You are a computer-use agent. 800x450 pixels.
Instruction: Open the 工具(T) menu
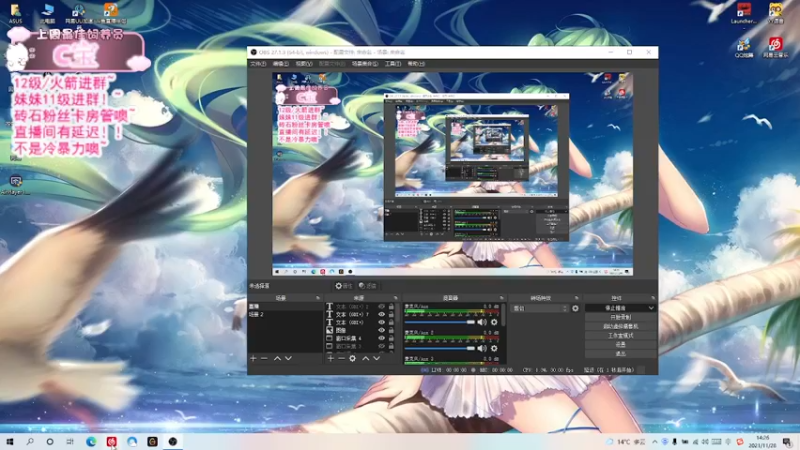(393, 64)
